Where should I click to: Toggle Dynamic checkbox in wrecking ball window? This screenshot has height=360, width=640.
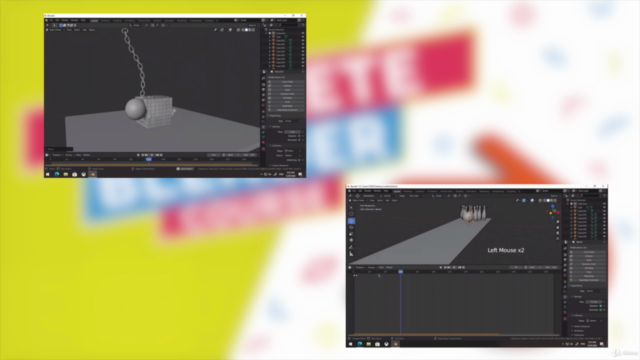coord(299,136)
